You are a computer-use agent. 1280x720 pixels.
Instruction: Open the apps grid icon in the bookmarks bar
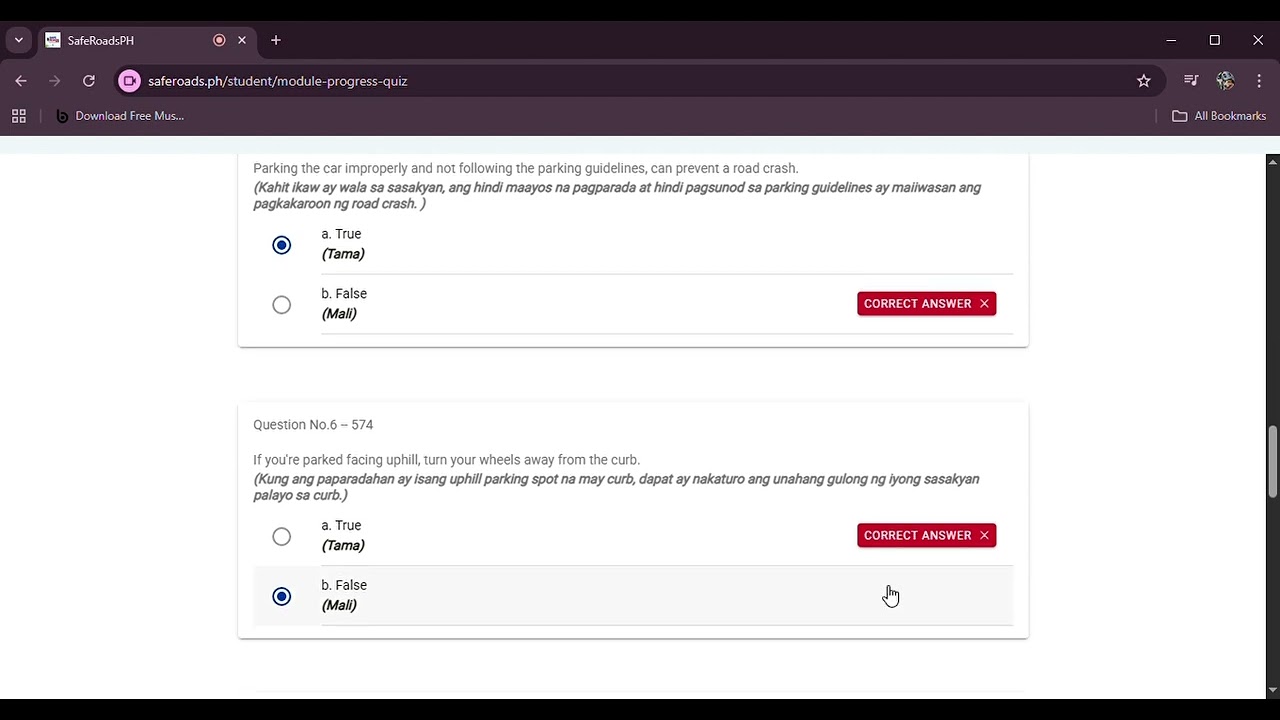pos(19,116)
